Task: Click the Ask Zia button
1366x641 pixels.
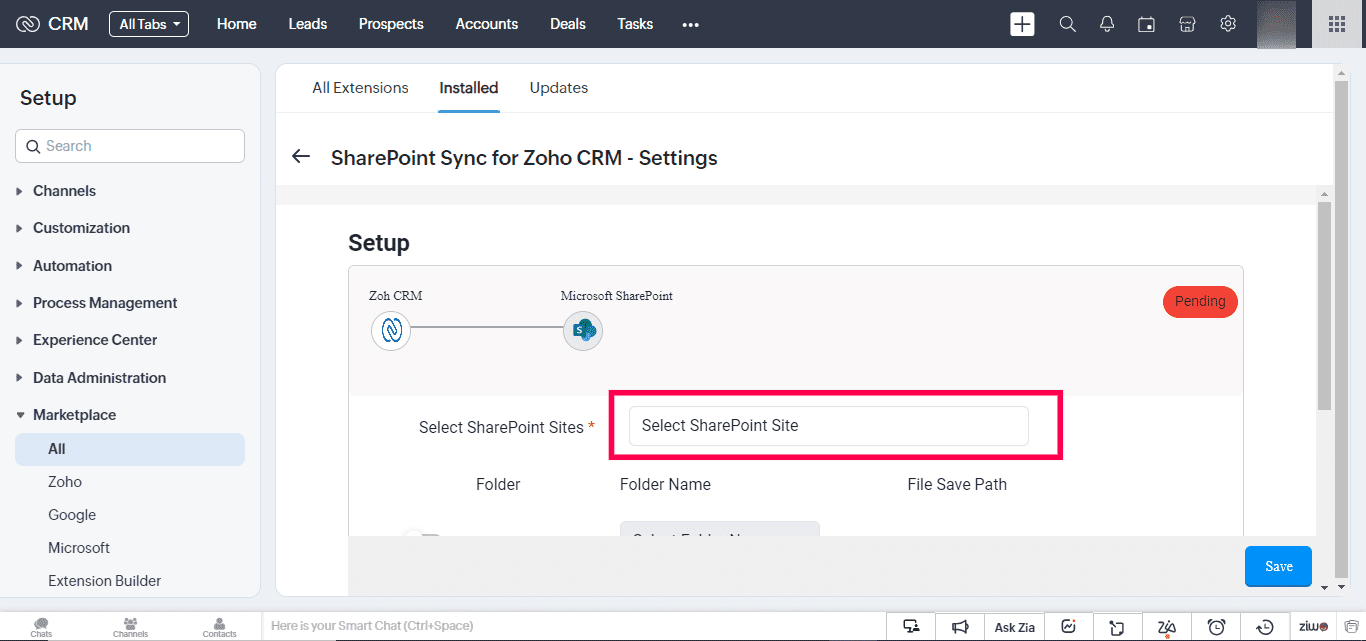Action: coord(1014,627)
